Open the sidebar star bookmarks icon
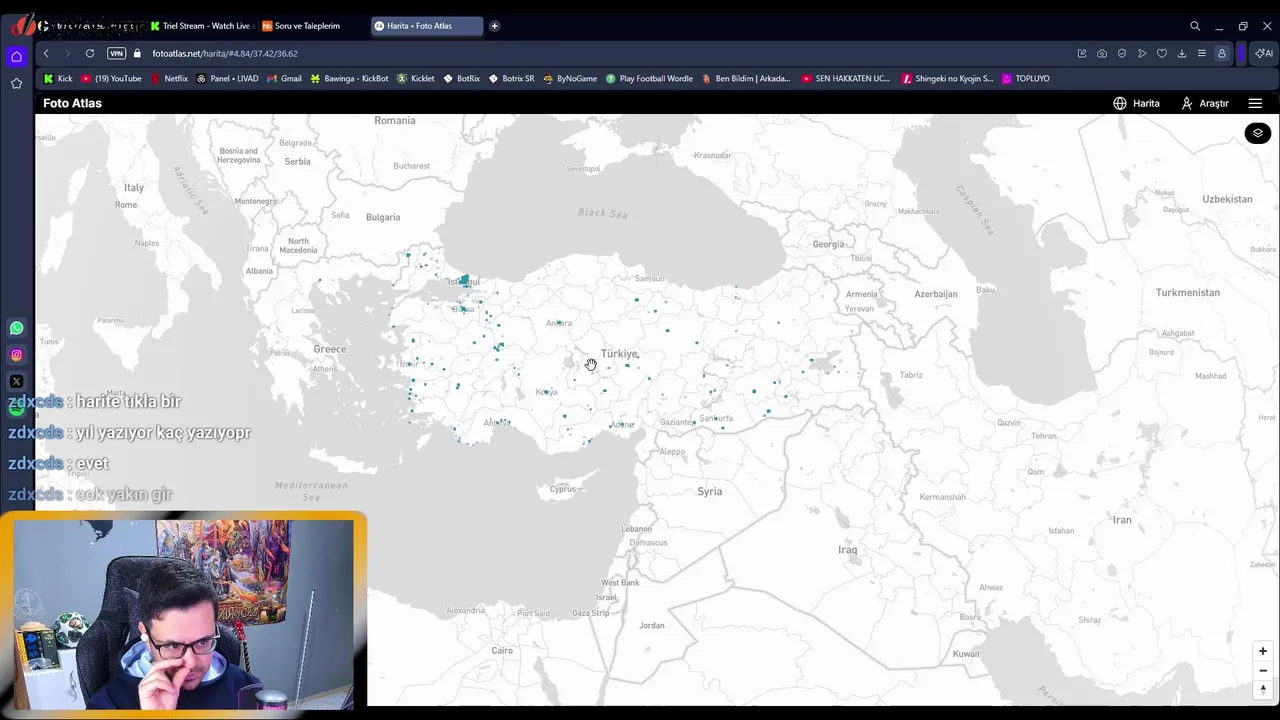1280x720 pixels. point(16,83)
